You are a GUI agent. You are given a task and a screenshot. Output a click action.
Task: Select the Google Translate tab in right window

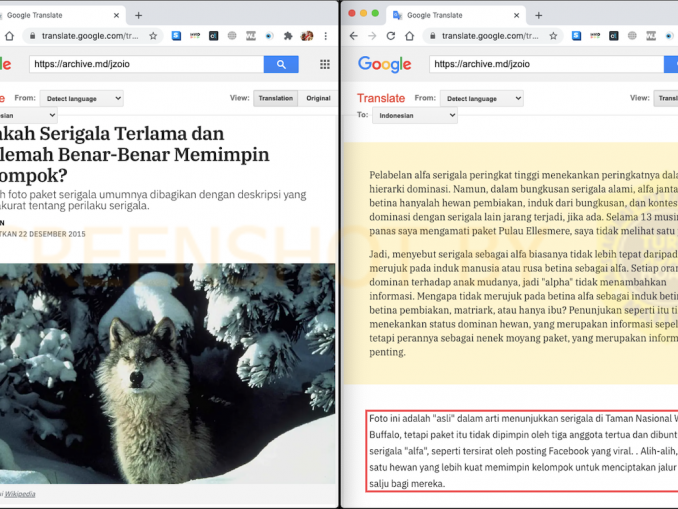point(455,16)
